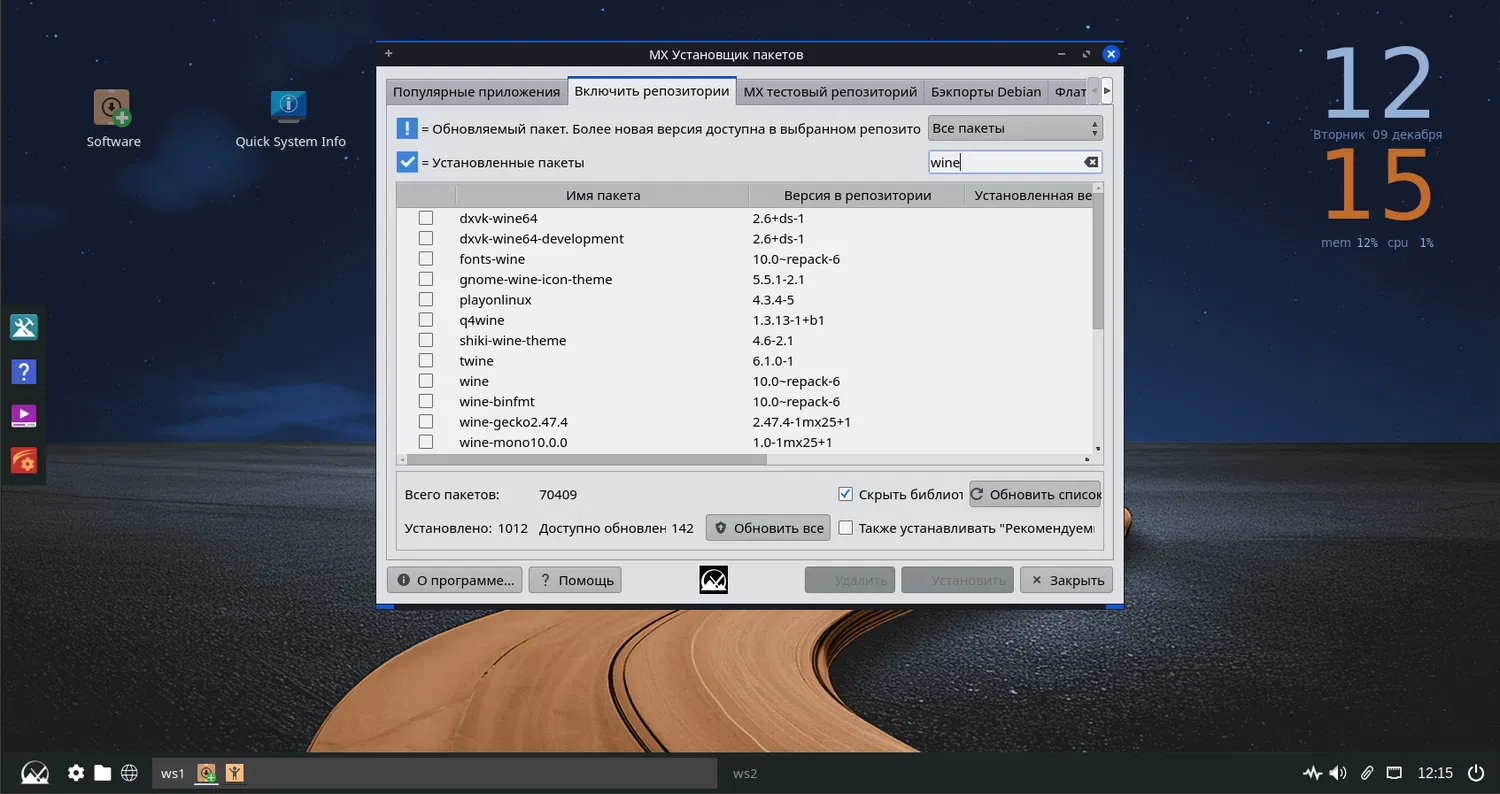Open the system monitor pulse tray icon
This screenshot has height=794, width=1500.
coord(1313,773)
